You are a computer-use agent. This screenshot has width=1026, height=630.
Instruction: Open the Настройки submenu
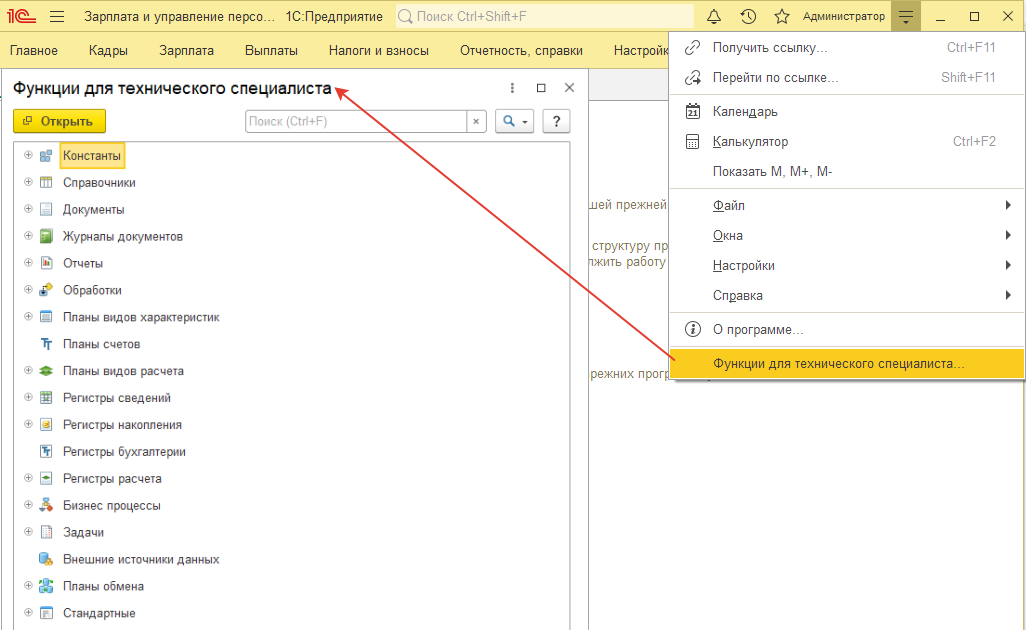[x=744, y=266]
